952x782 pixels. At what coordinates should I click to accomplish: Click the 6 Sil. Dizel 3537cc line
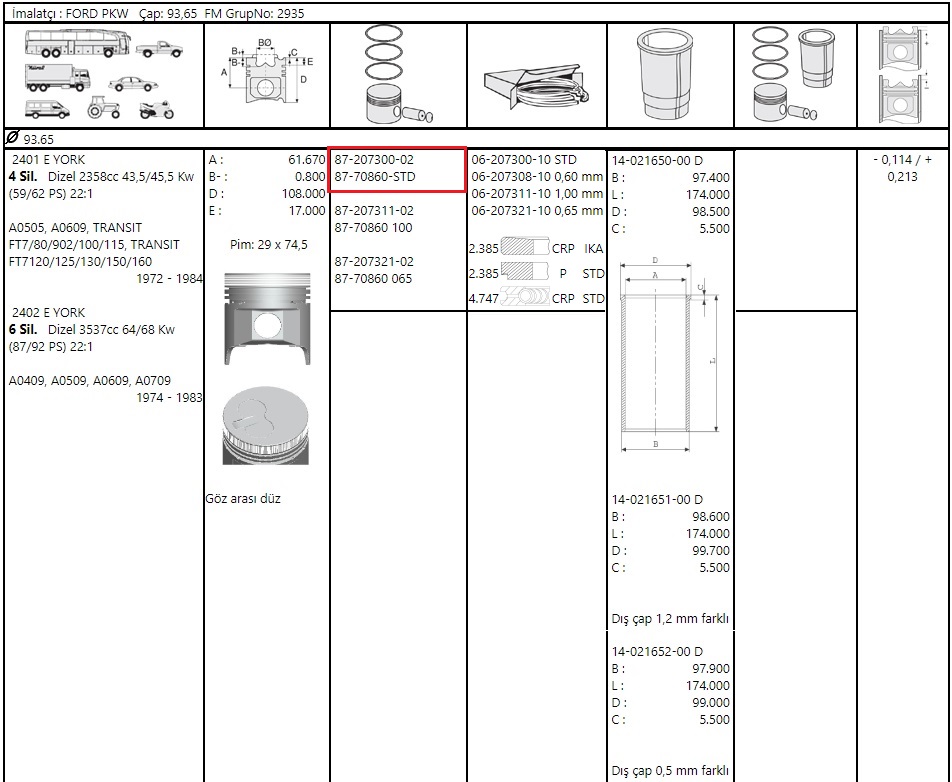(x=92, y=330)
